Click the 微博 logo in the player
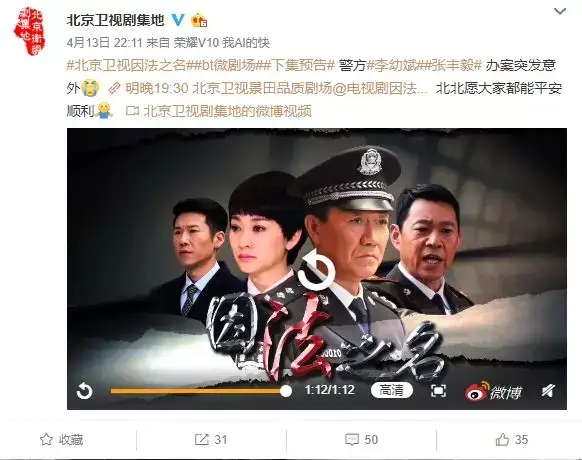The width and height of the screenshot is (582, 460). pos(493,391)
